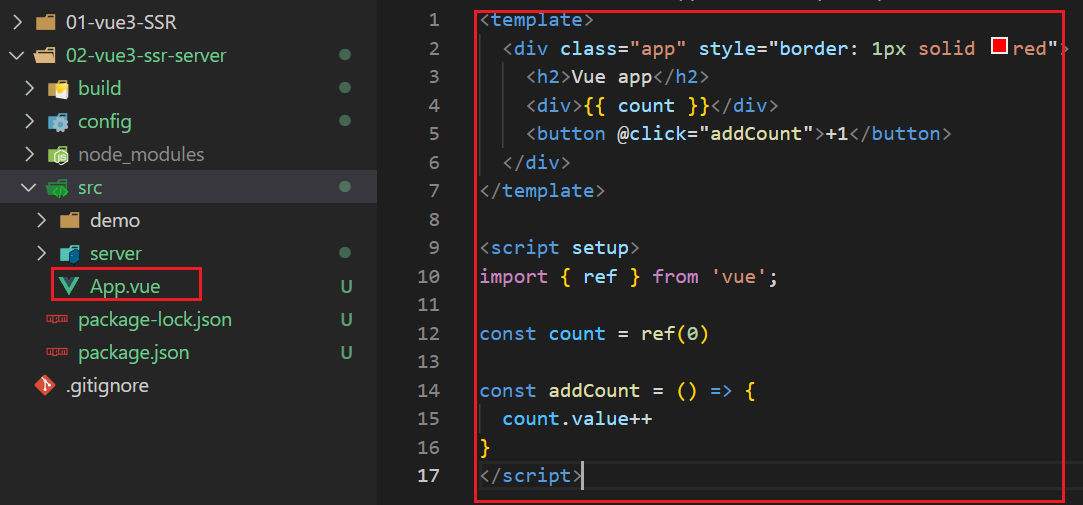Click the U git status of package.json

(346, 352)
